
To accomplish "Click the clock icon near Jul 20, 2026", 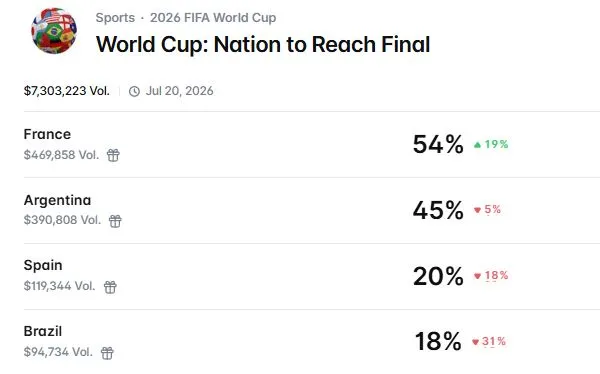I will coord(134,91).
